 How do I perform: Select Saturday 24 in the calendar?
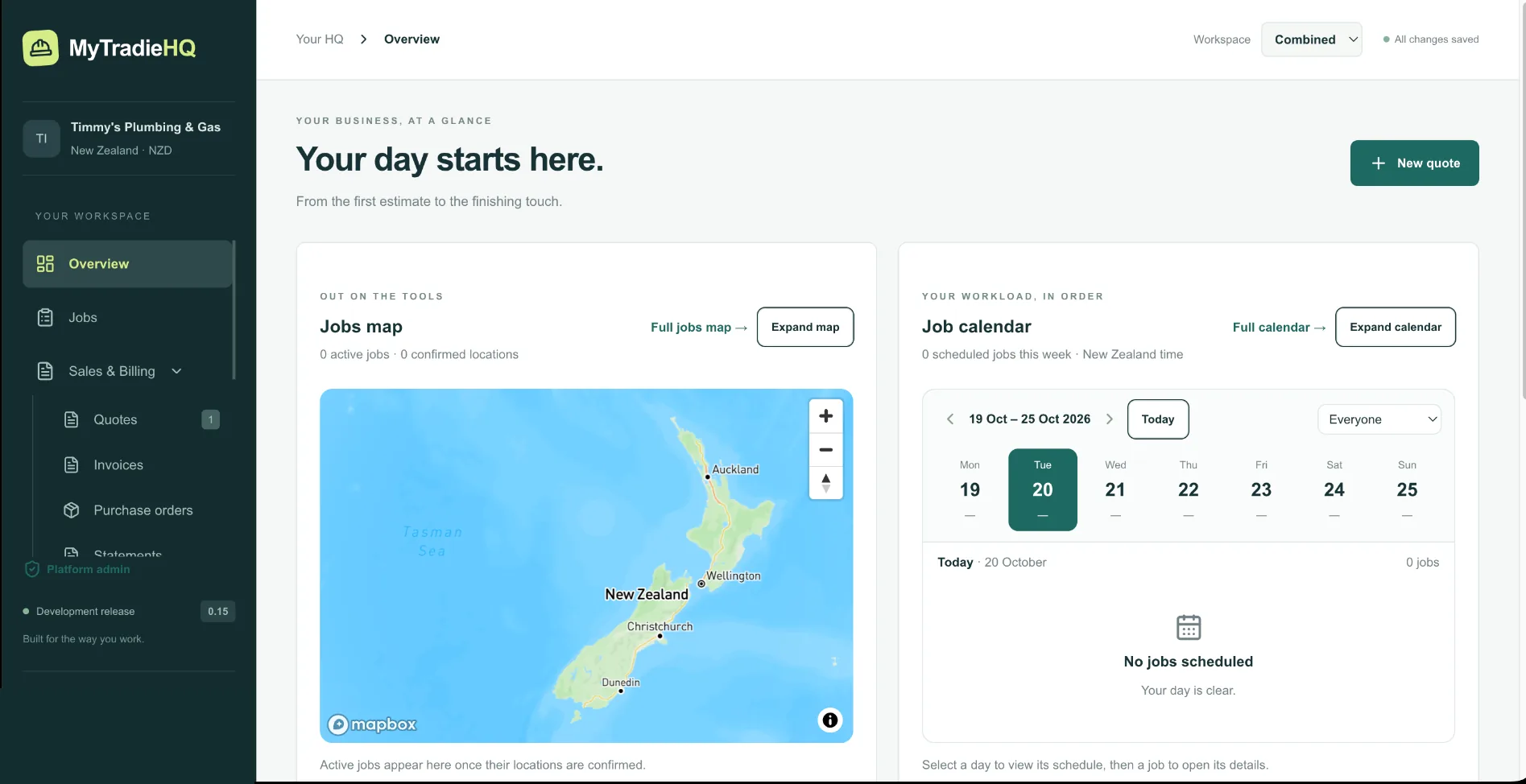1334,489
